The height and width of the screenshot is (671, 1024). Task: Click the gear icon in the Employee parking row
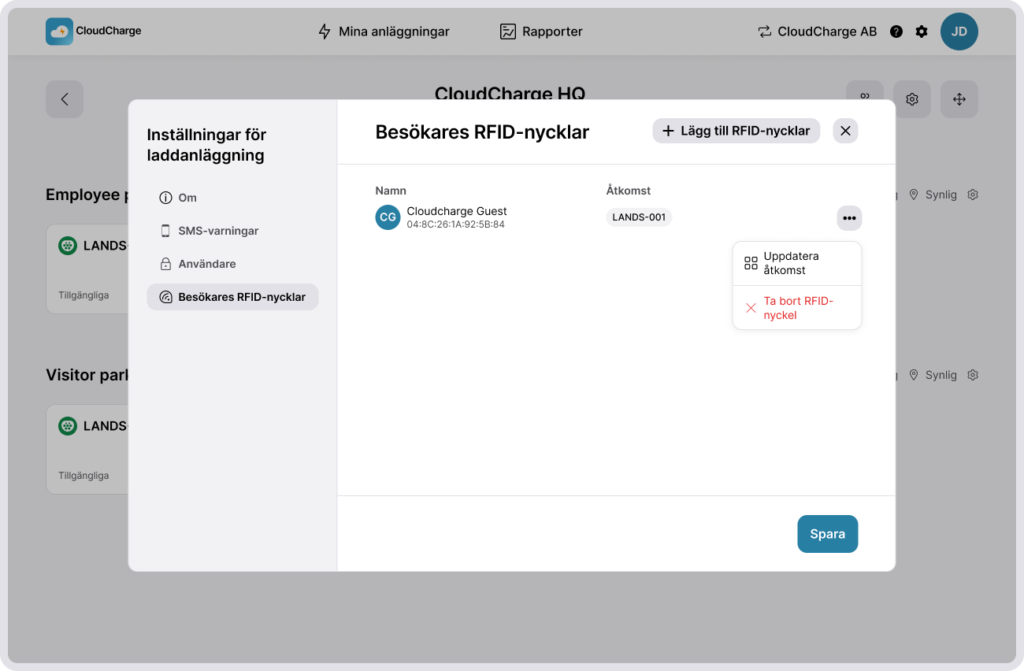tap(972, 195)
